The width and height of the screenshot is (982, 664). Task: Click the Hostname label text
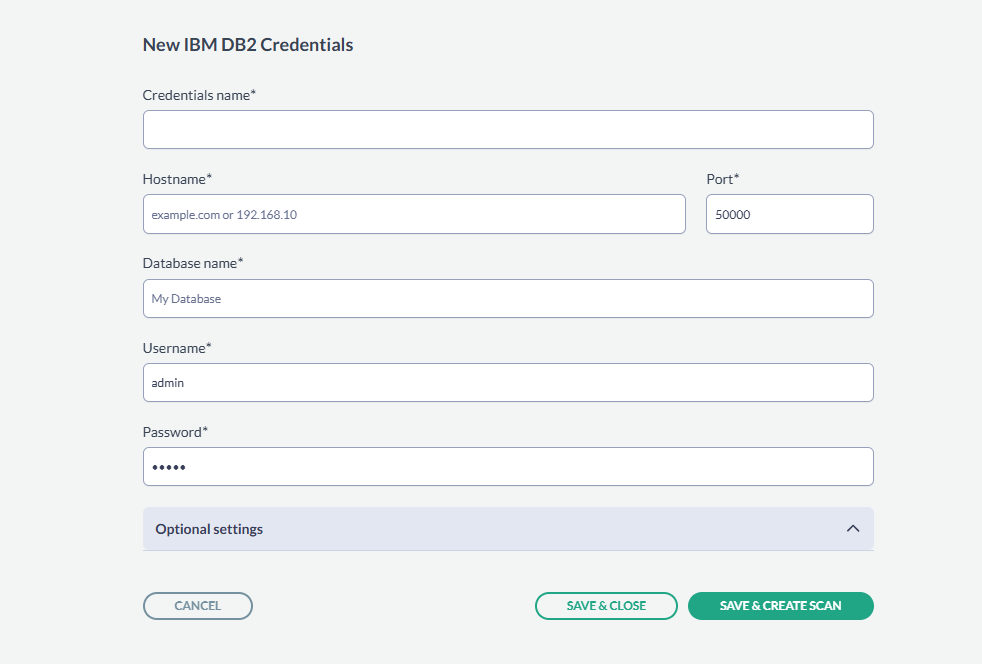tap(177, 179)
